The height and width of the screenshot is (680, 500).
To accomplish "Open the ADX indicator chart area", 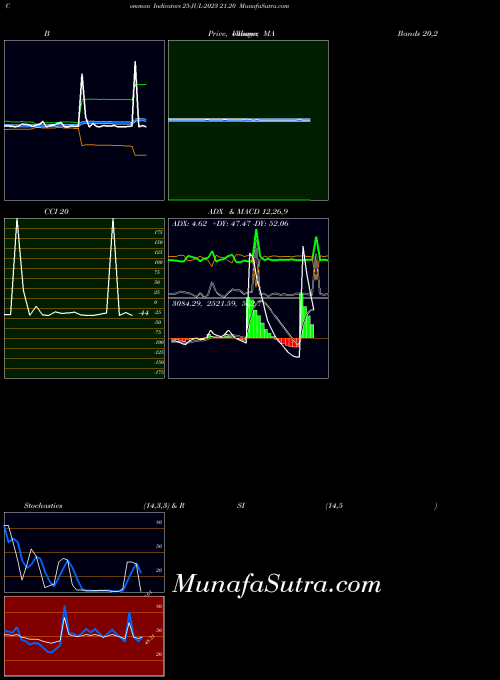I will point(248,258).
